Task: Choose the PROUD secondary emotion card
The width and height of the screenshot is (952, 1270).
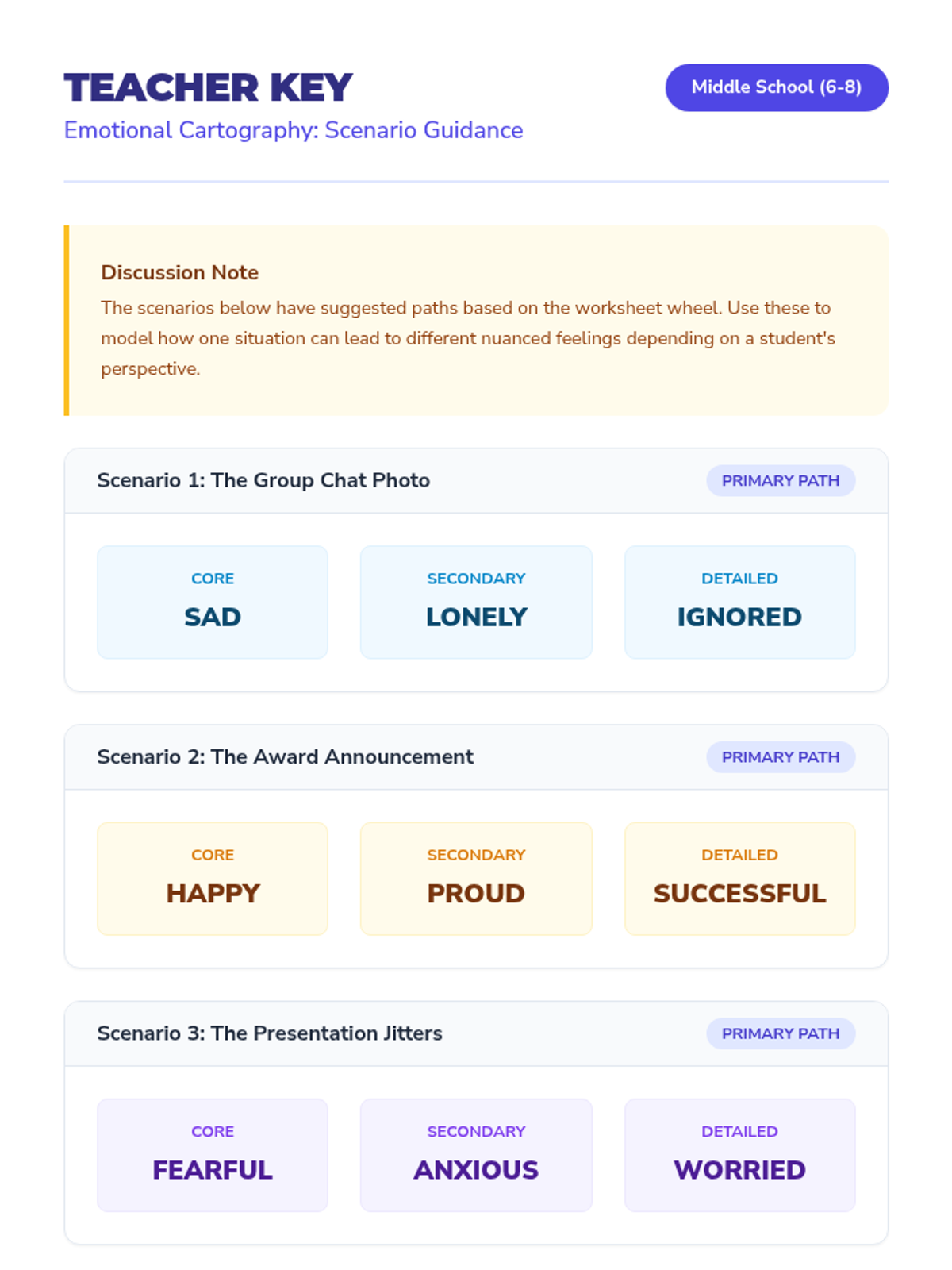Action: [x=476, y=878]
